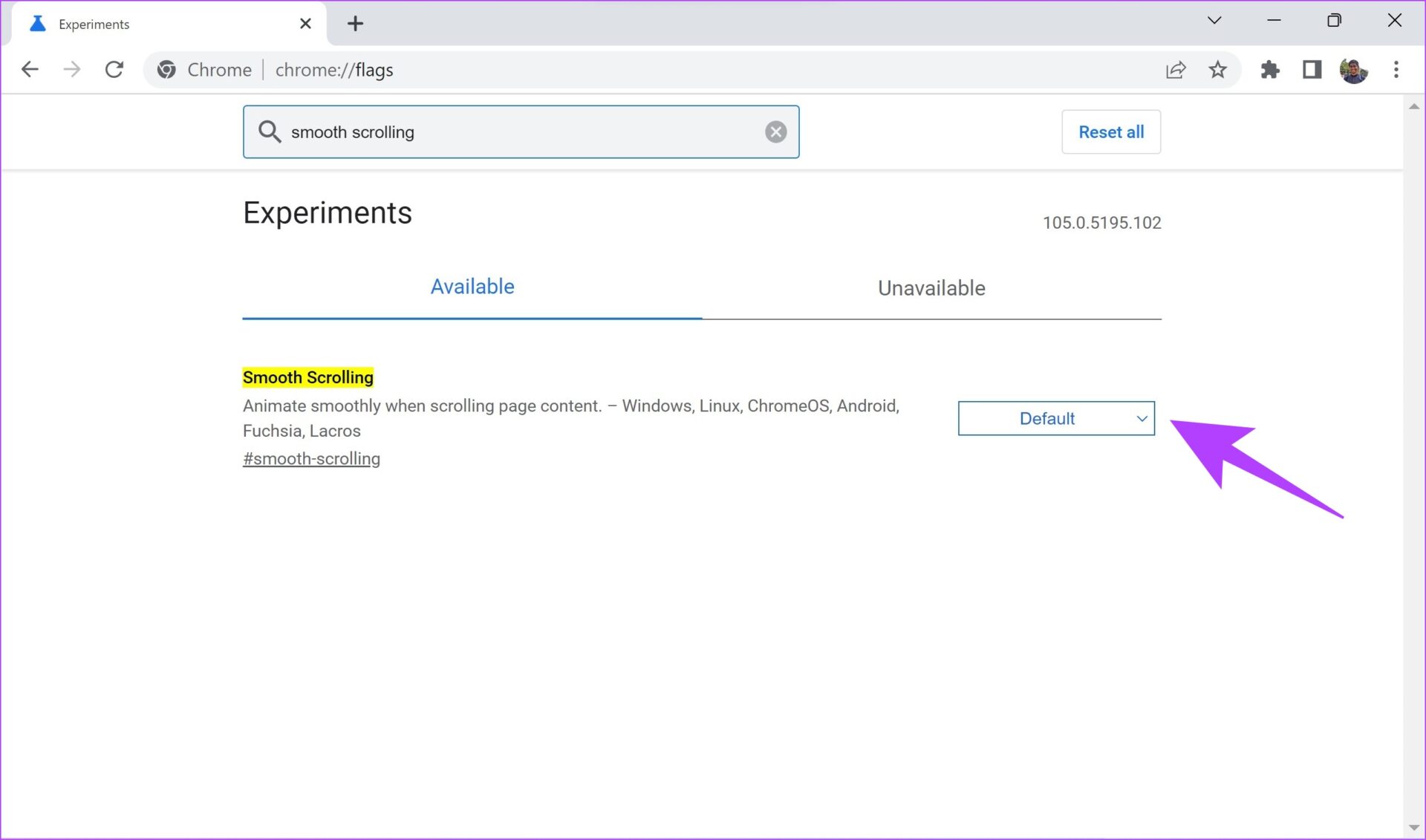Image resolution: width=1426 pixels, height=840 pixels.
Task: Reload the chrome://flags page
Action: tap(114, 70)
